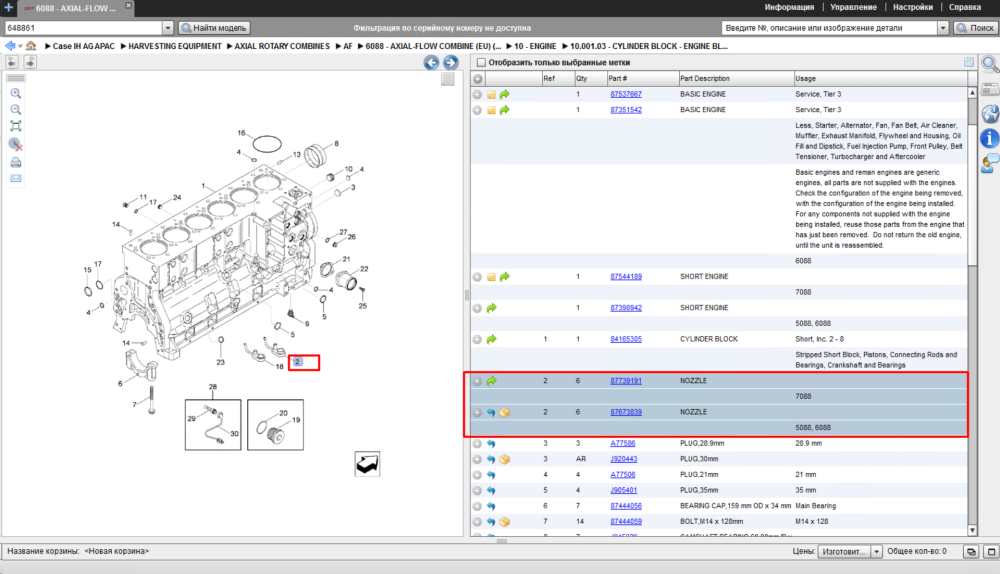Screen dimensions: 1000x574
Task: Open the rotated diagram thumbnail icon
Action: [x=367, y=464]
